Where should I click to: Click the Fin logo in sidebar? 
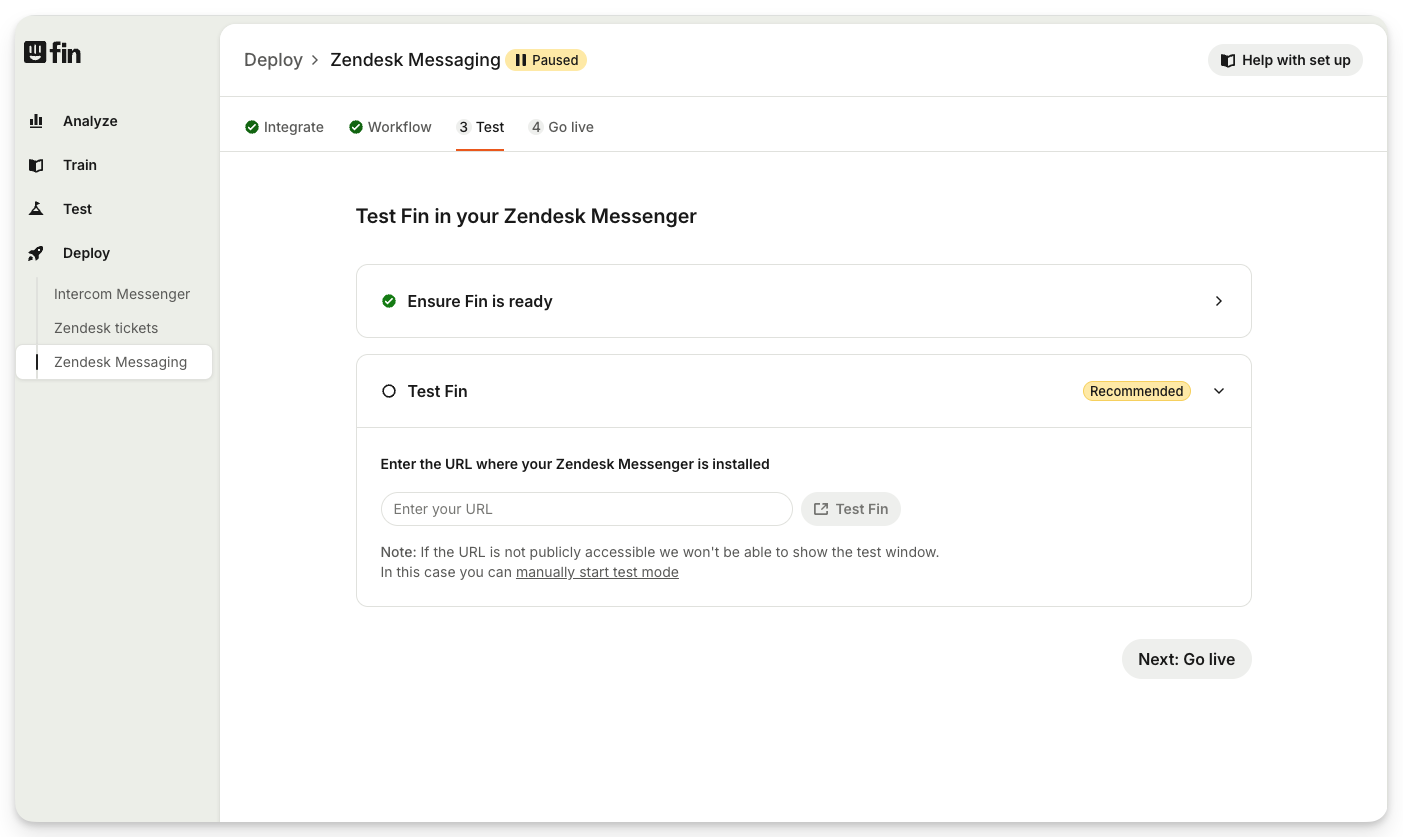pos(52,53)
